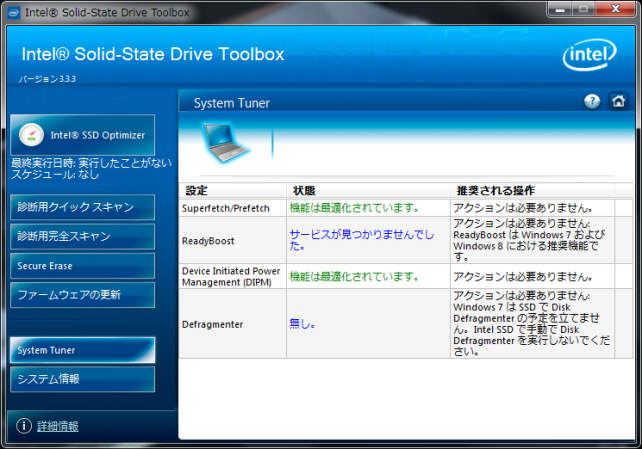The image size is (642, 449).
Task: Click the 状態 column header
Action: 368,190
